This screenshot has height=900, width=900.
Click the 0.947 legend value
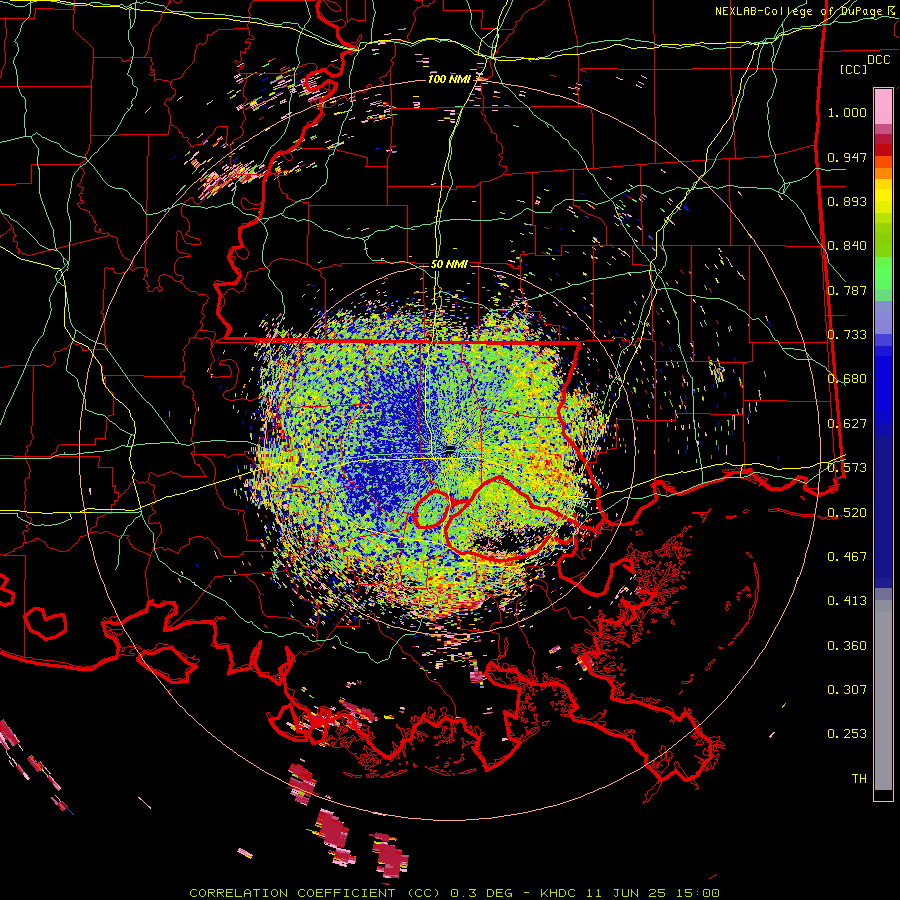coord(847,157)
